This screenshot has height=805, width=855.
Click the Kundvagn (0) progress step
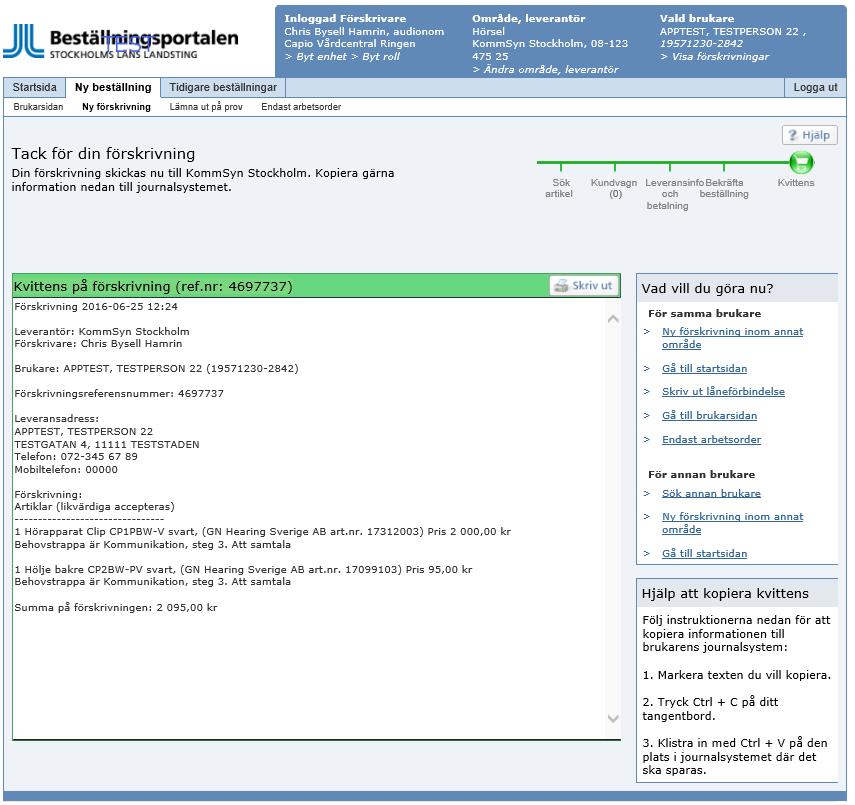(614, 188)
